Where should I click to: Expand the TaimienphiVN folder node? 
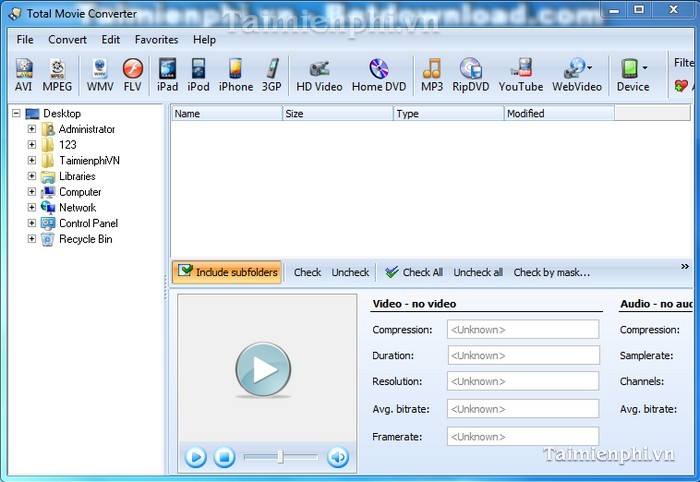(x=32, y=160)
